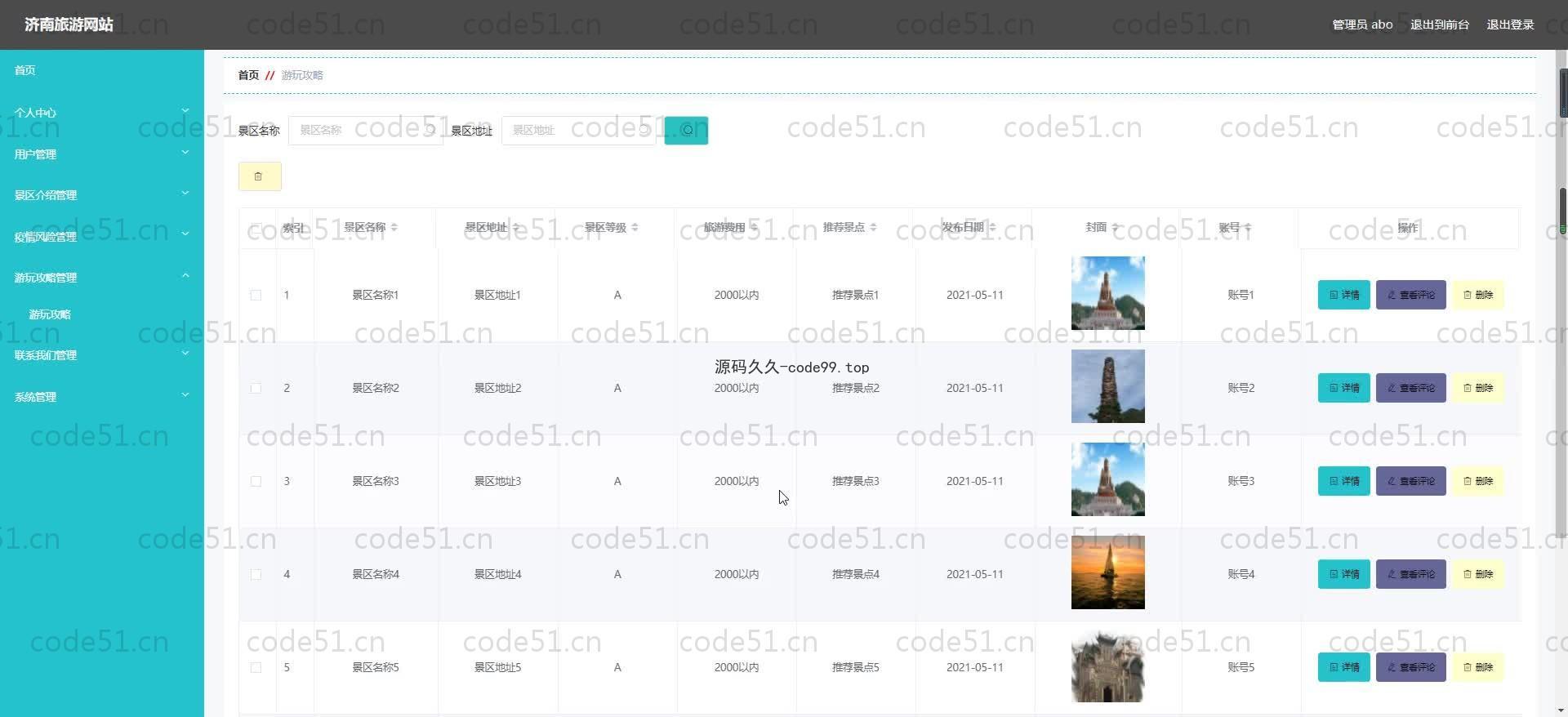Click the 操作 column header

coord(1407,228)
